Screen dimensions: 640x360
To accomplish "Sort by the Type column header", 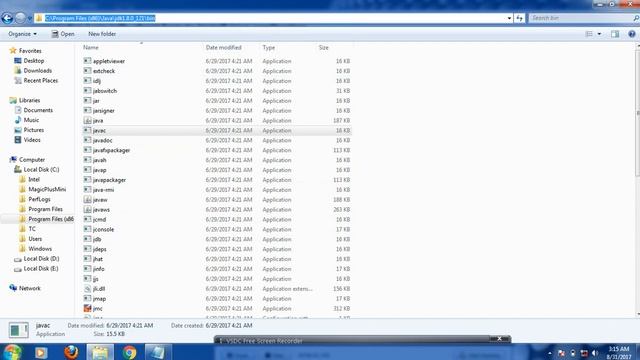I will [x=269, y=47].
